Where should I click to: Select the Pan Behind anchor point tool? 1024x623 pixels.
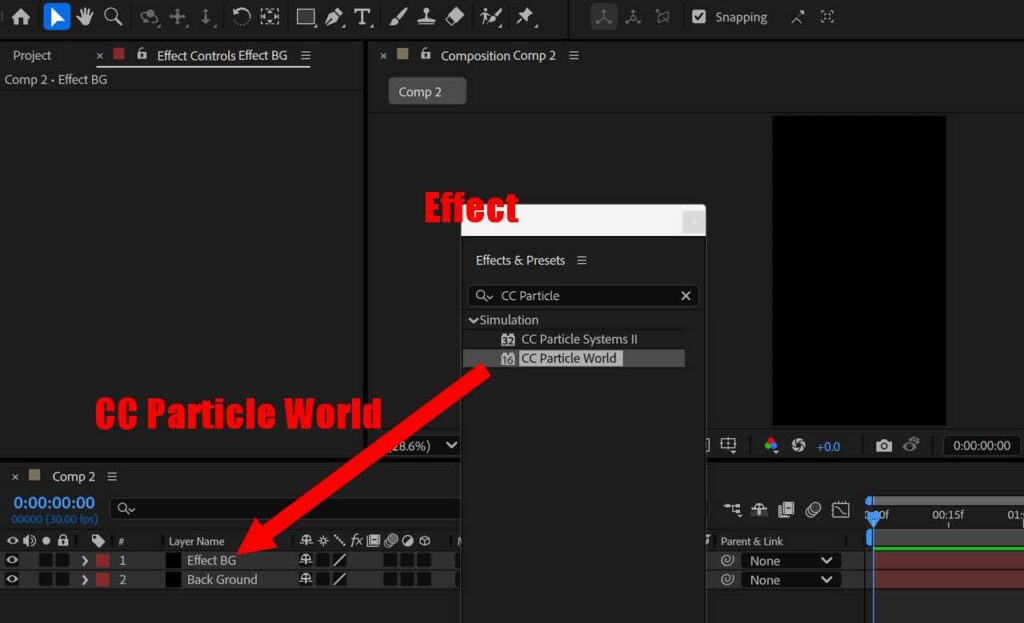pyautogui.click(x=270, y=17)
